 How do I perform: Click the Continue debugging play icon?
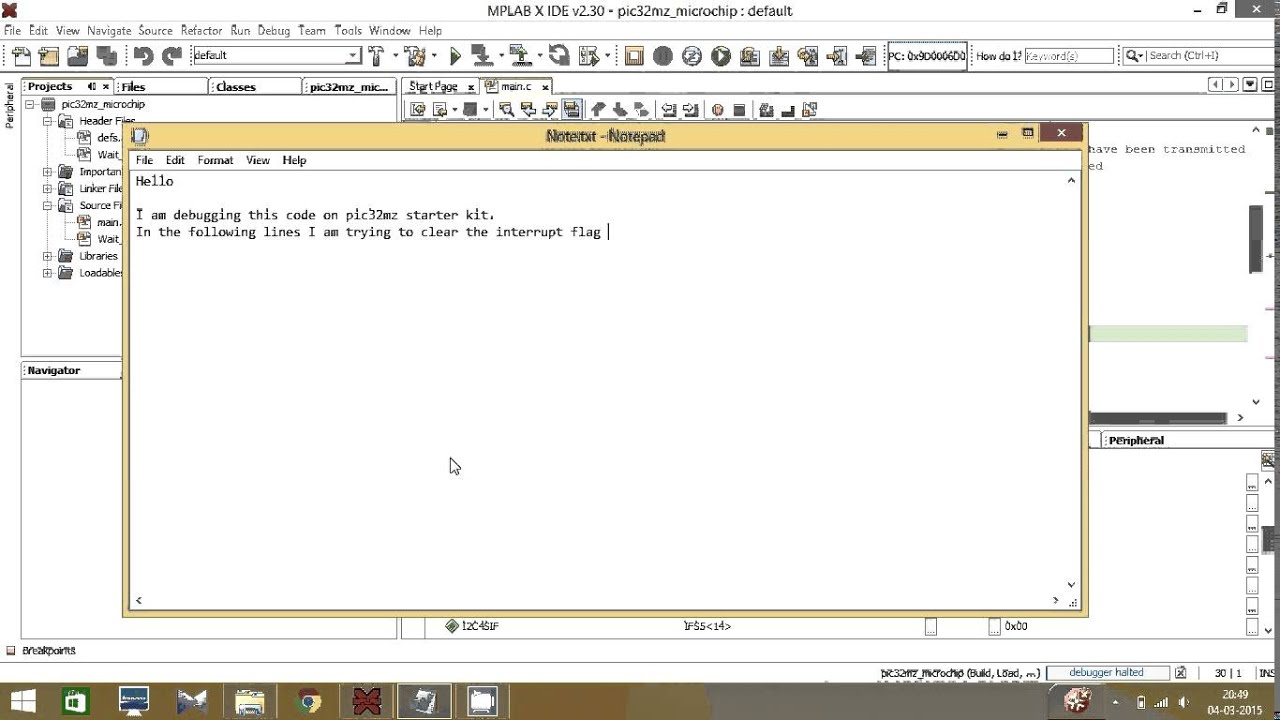pyautogui.click(x=721, y=56)
